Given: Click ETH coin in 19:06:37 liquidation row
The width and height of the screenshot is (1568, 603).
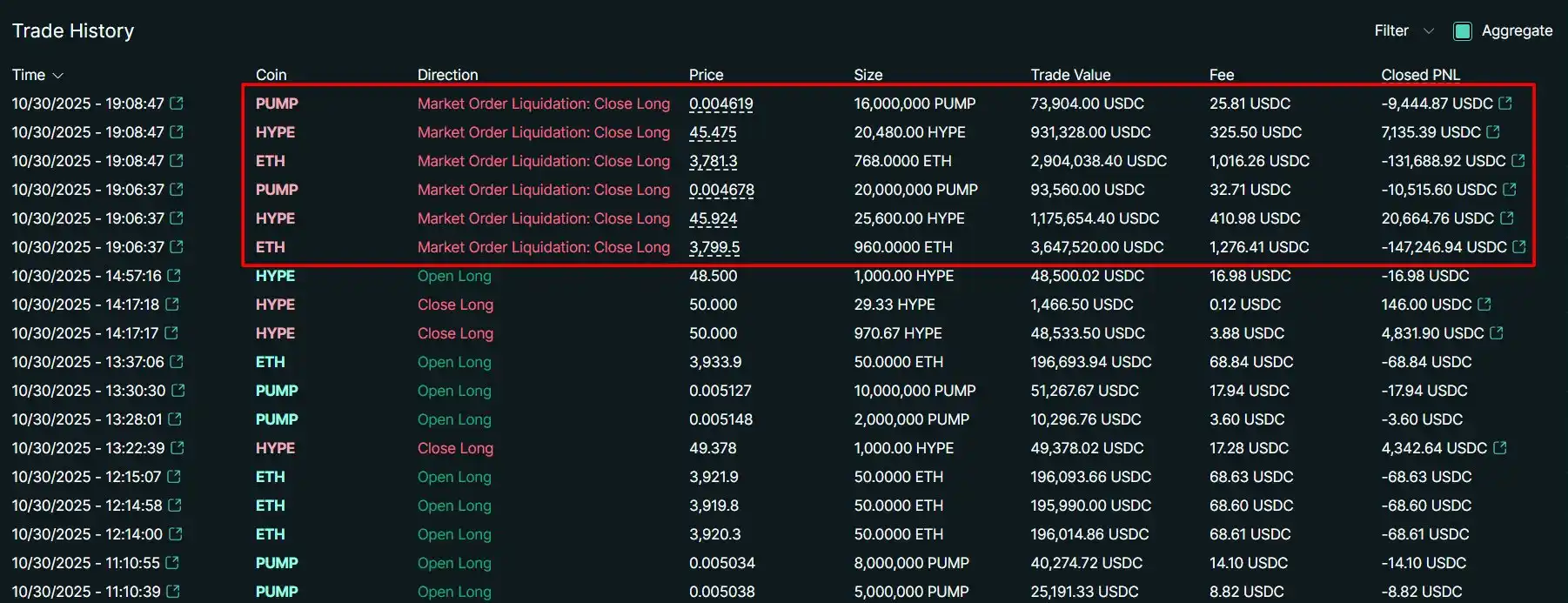Looking at the screenshot, I should pos(270,247).
